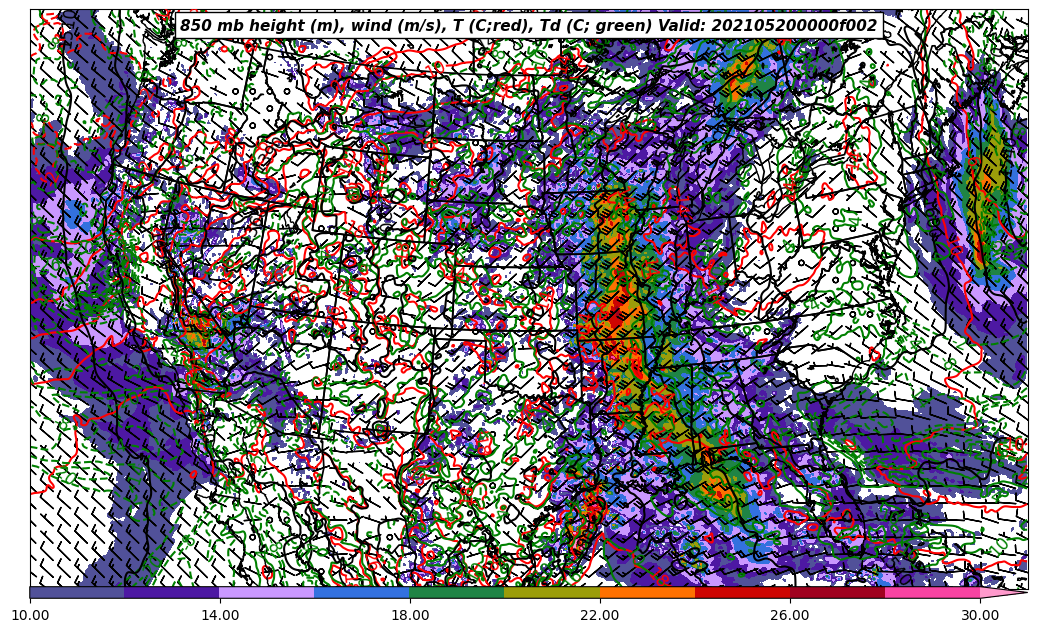Select the 26.00 colorbar tick label

tap(790, 615)
